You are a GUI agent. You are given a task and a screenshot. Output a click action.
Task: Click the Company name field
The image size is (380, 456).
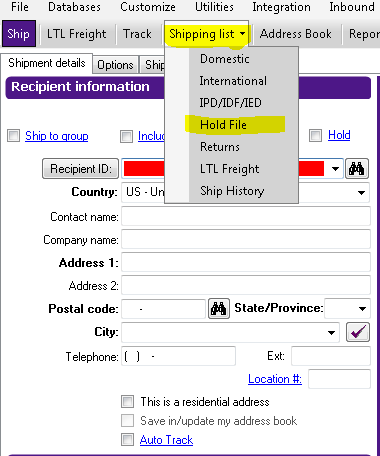point(246,239)
